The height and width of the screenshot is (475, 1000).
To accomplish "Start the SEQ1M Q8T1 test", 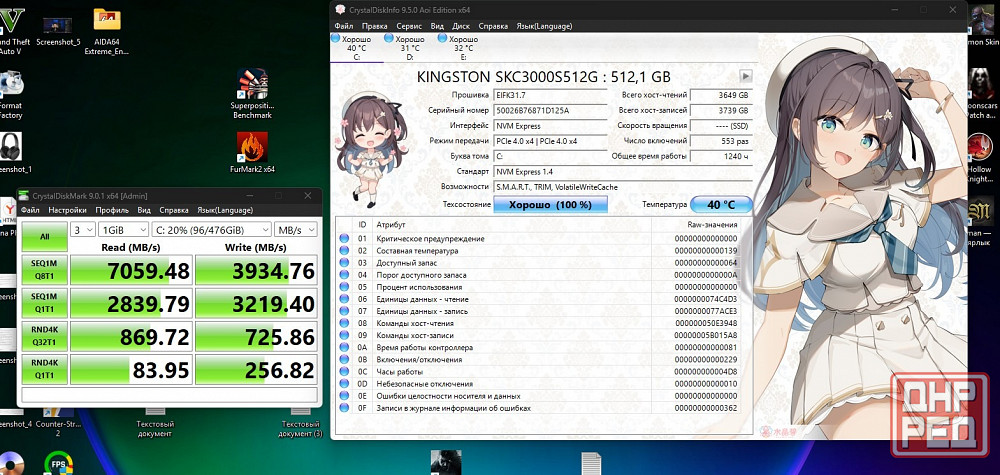I will pos(44,270).
